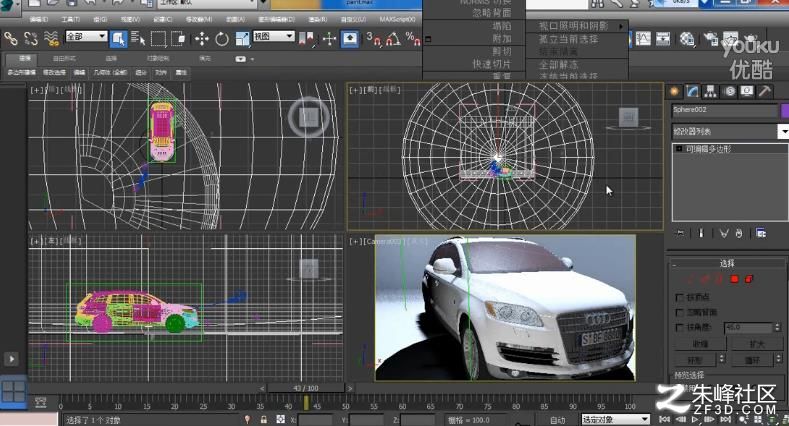Screen dimensions: 789x426
Task: Toggle the Percent Snap icon
Action: pyautogui.click(x=413, y=39)
